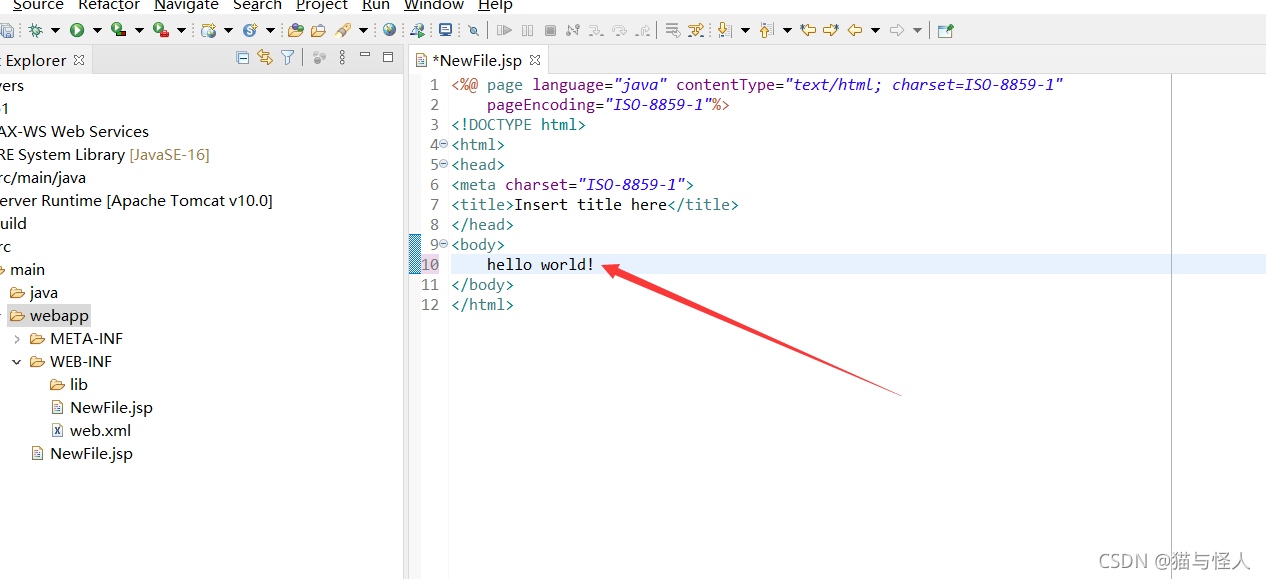Screen dimensions: 1266x579
Task: Expand the META-INF folder arrow
Action: click(x=17, y=339)
